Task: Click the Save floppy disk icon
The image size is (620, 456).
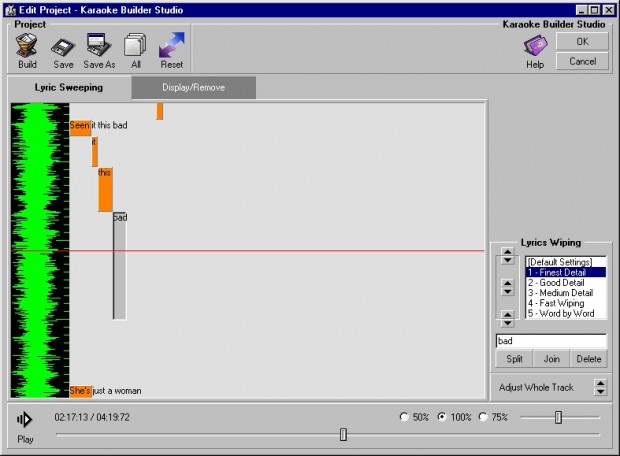Action: coord(63,48)
